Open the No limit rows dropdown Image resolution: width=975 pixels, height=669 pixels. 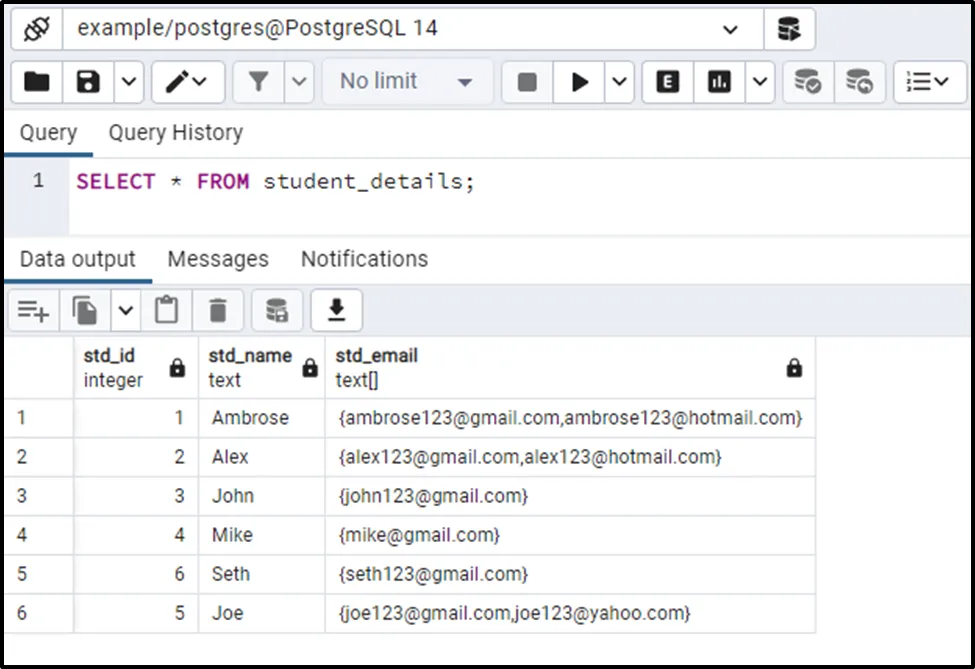(407, 82)
